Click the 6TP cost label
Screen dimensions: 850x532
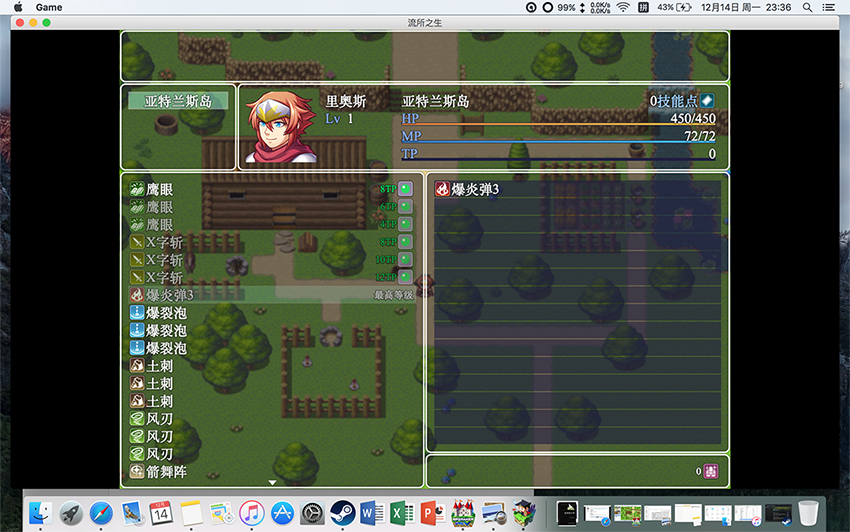pos(388,207)
